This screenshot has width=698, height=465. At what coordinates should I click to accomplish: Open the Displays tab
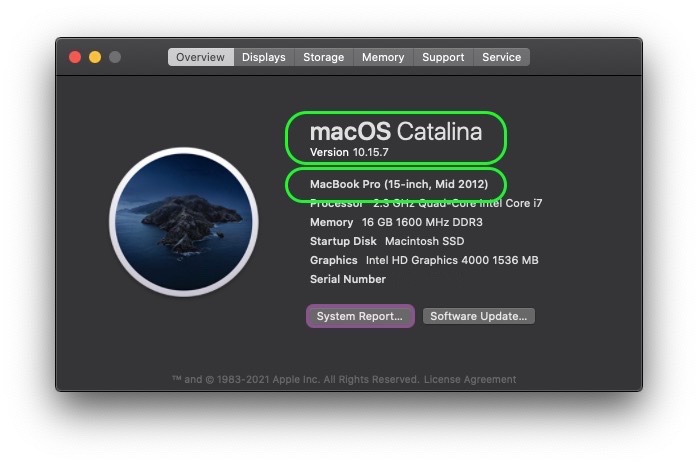coord(264,57)
